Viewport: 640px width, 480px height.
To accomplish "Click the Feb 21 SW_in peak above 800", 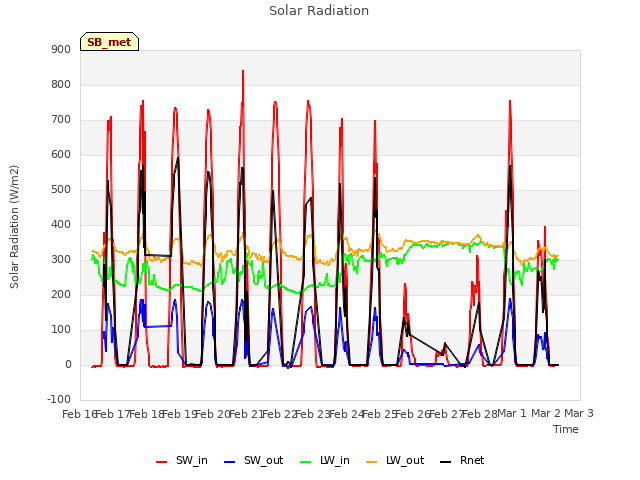I will pyautogui.click(x=243, y=71).
